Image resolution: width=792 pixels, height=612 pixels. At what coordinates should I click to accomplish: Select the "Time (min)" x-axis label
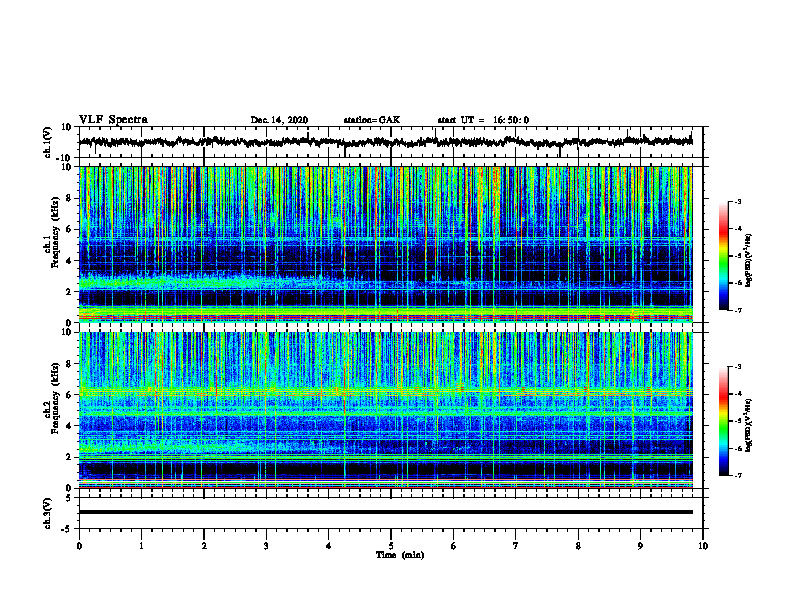(400, 555)
